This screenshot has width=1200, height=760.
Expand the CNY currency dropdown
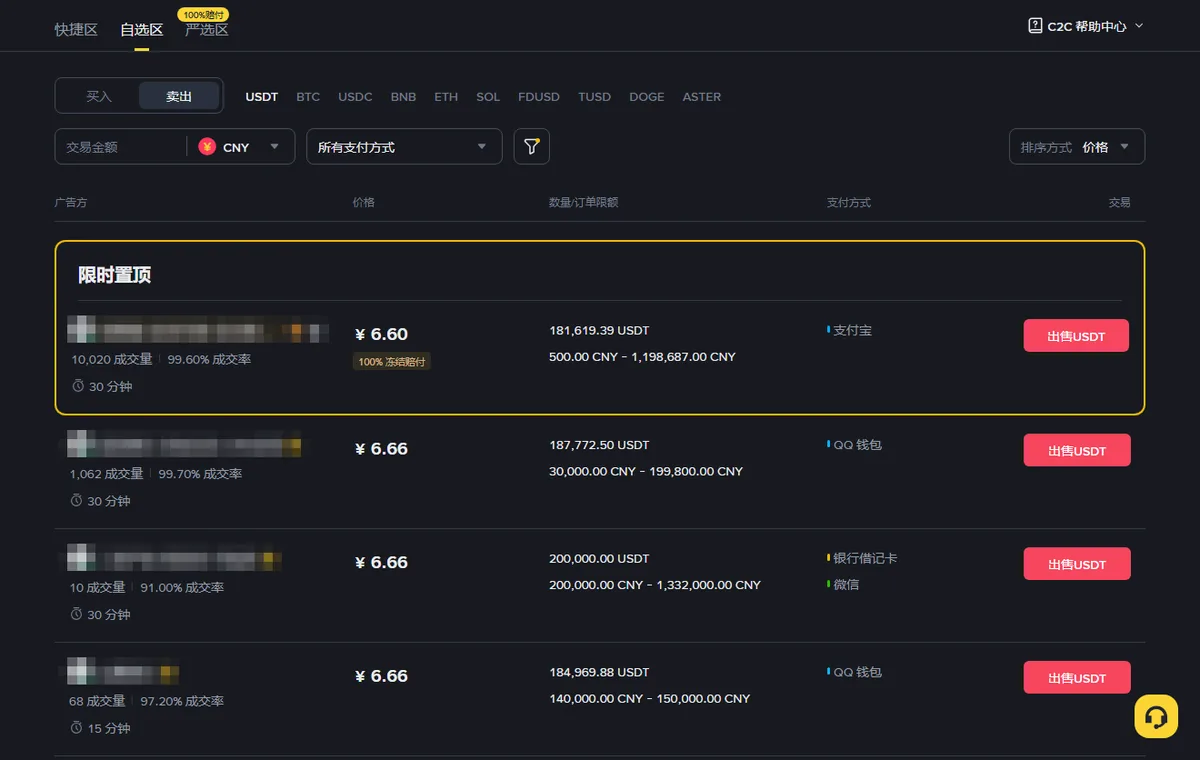[x=240, y=147]
